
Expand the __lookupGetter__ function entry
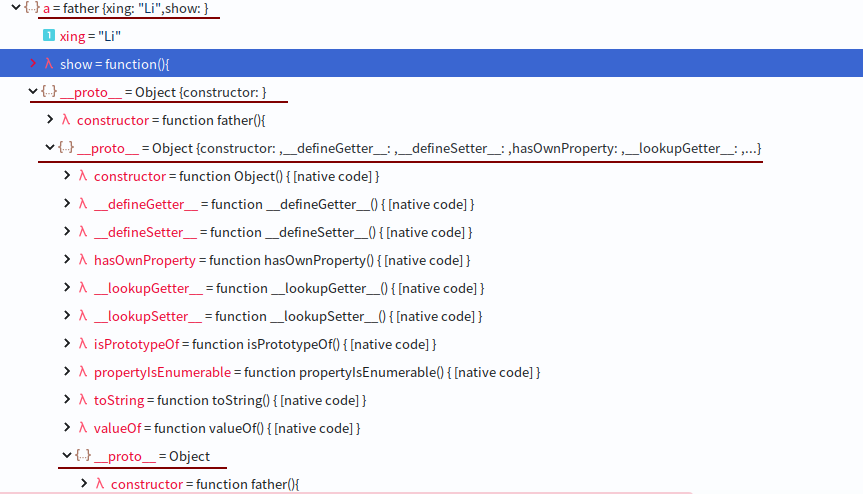coord(67,288)
